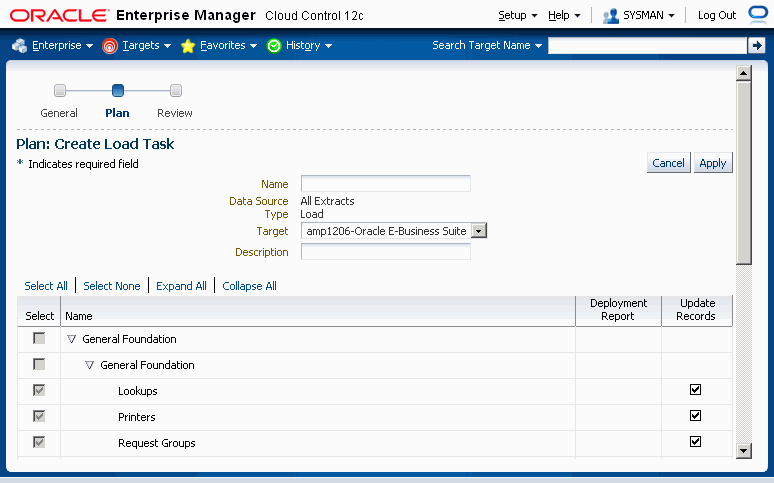This screenshot has width=774, height=483.
Task: Click the Log Out link
Action: (x=717, y=15)
